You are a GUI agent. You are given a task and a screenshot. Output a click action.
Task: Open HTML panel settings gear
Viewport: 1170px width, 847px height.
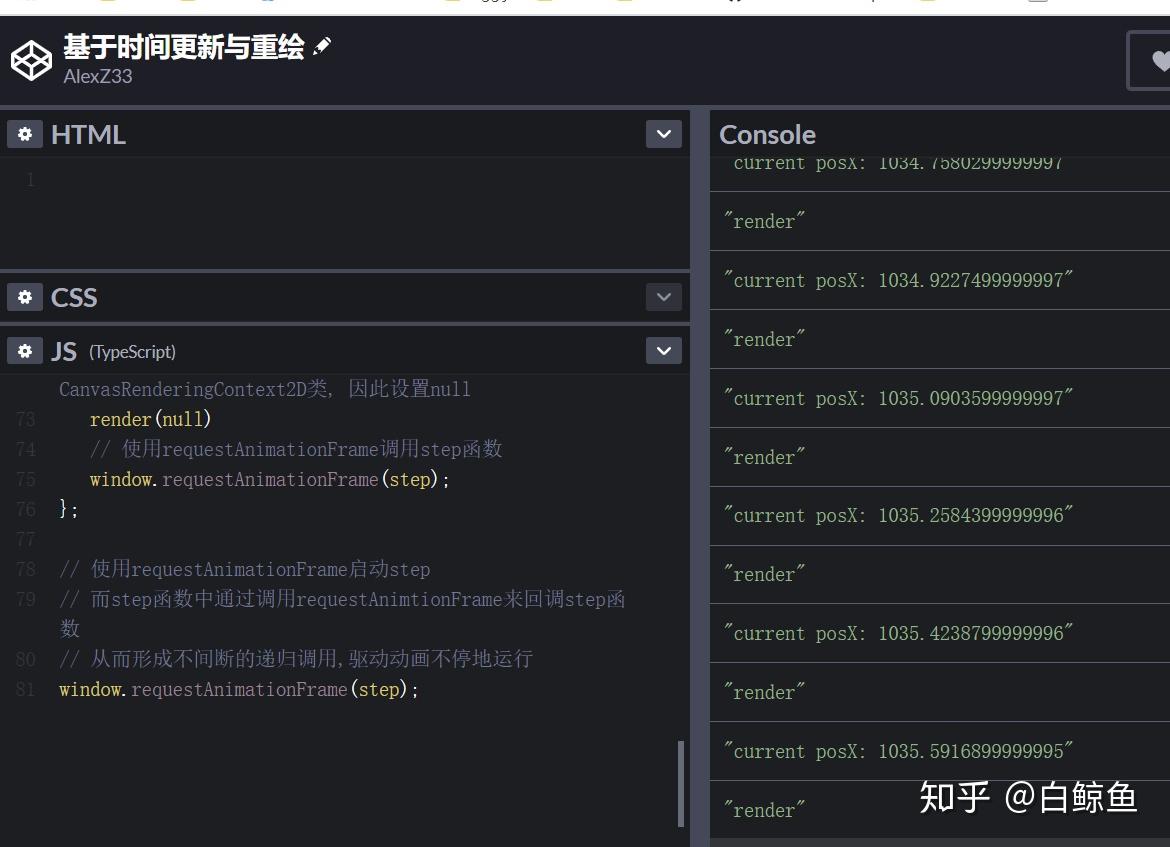click(25, 134)
